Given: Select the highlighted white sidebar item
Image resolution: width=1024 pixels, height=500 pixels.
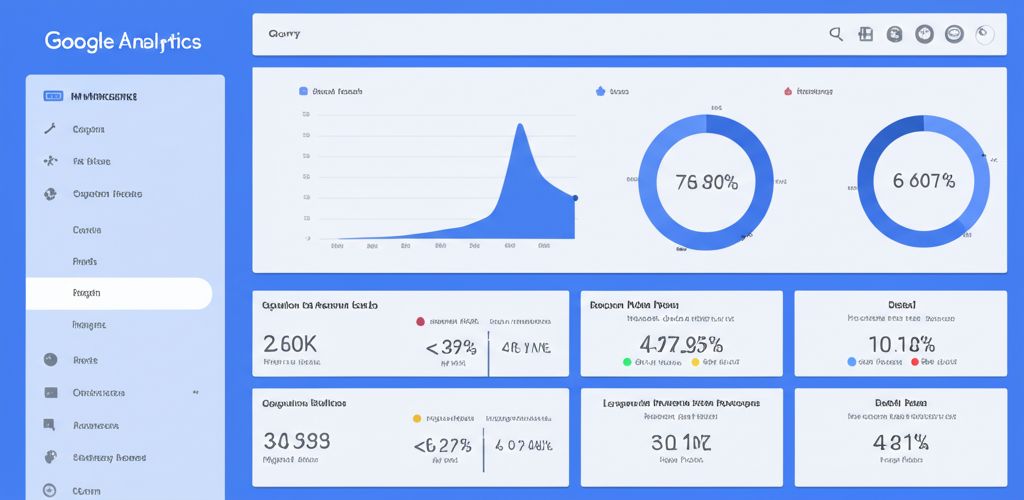Looking at the screenshot, I should pyautogui.click(x=118, y=294).
